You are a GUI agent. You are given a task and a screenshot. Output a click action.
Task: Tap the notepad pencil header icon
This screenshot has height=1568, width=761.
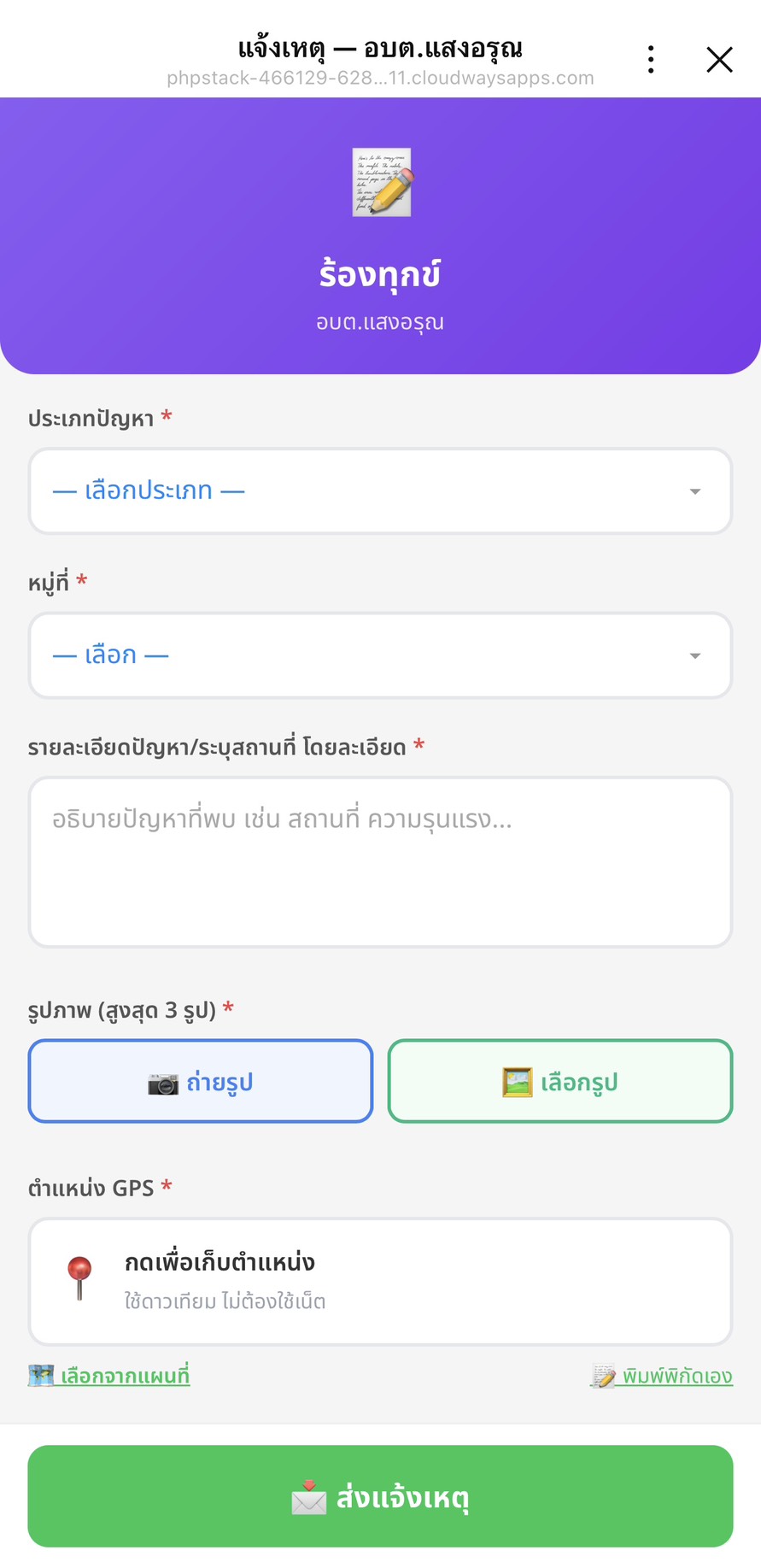click(382, 182)
